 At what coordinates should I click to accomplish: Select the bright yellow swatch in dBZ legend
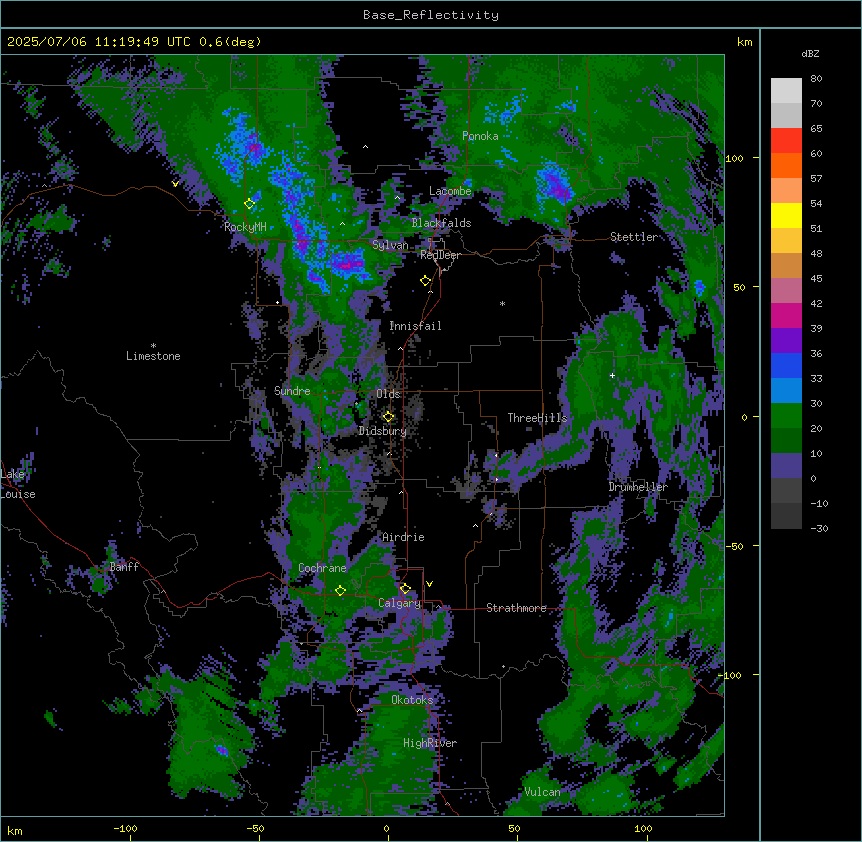[x=786, y=215]
